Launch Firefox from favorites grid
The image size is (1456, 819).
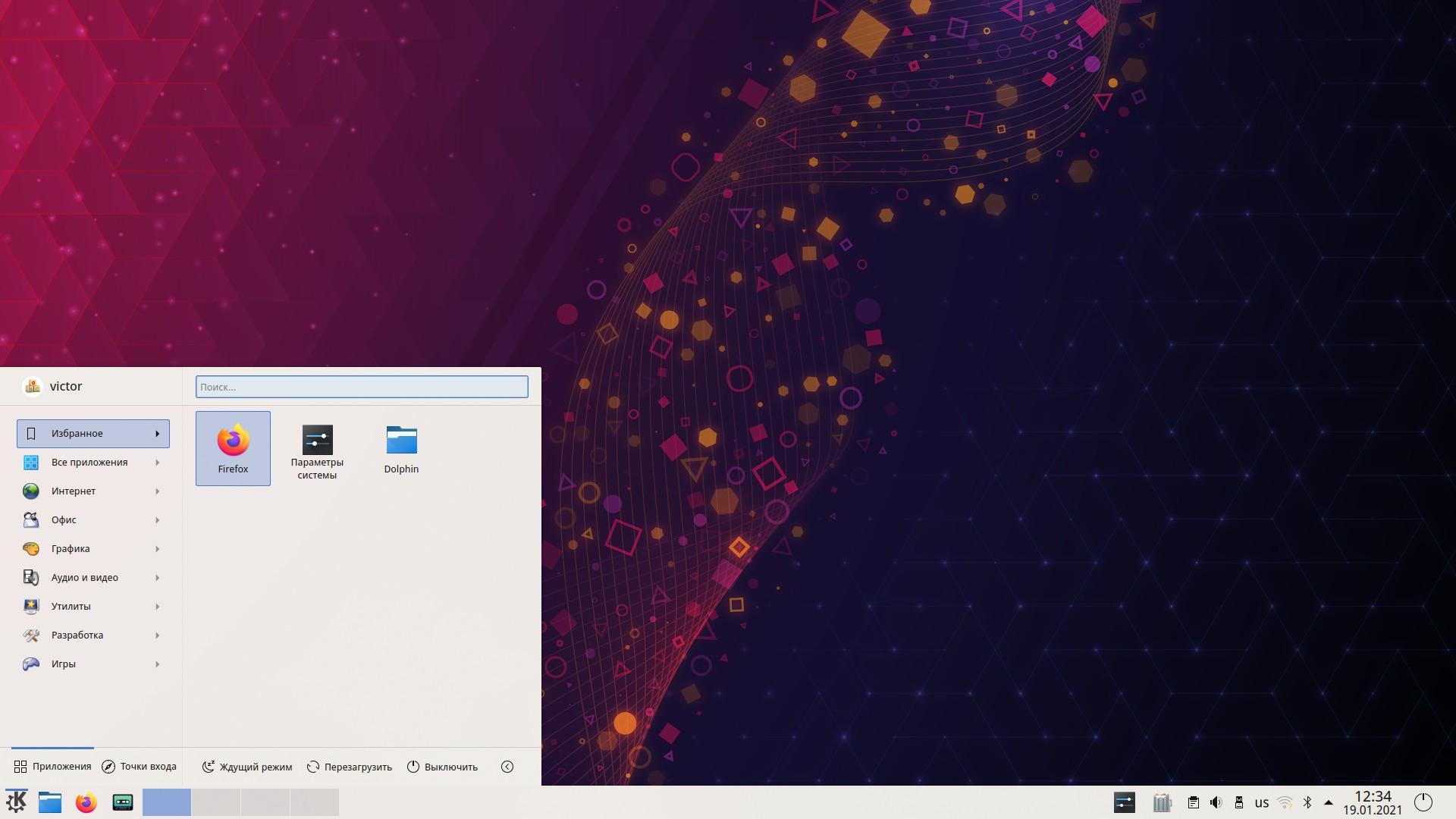(x=233, y=447)
